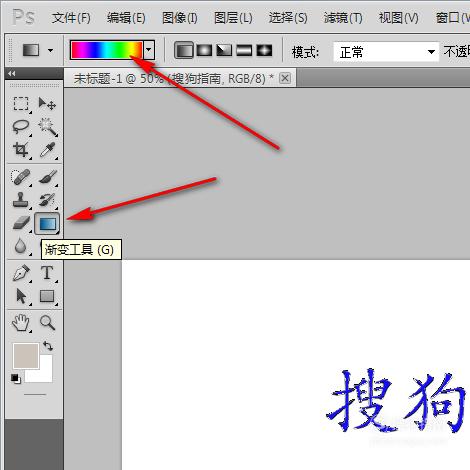This screenshot has width=470, height=470.
Task: Select the Move tool
Action: coord(47,104)
